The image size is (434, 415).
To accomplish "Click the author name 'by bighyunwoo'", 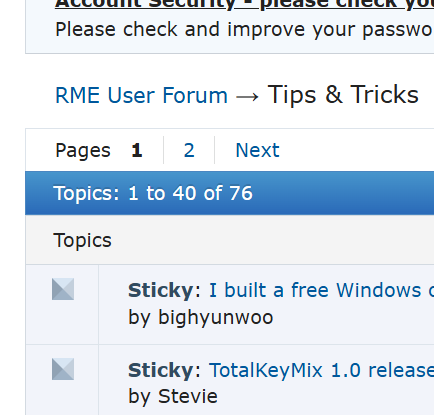I will pos(201,317).
